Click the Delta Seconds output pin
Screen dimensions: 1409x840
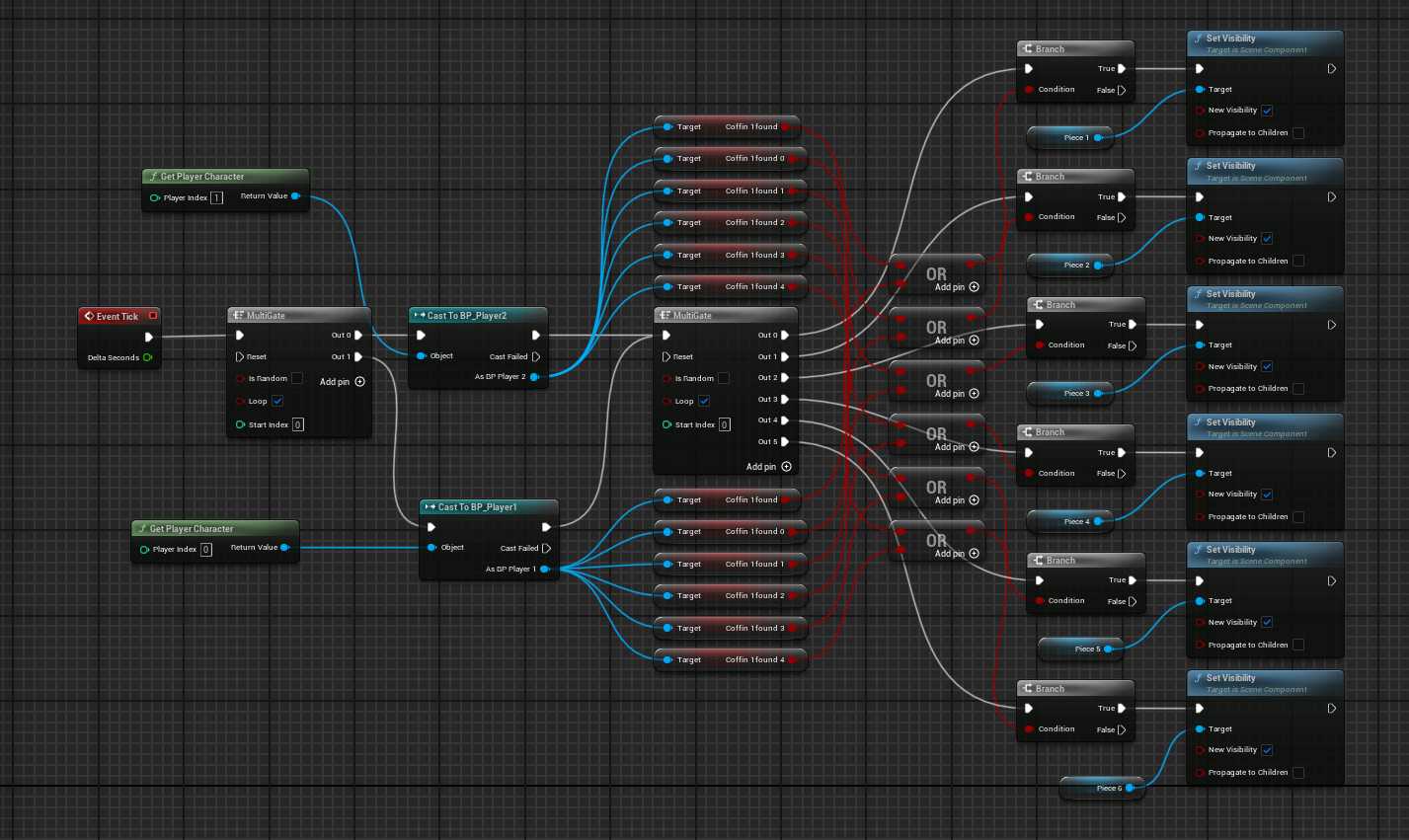[x=147, y=357]
